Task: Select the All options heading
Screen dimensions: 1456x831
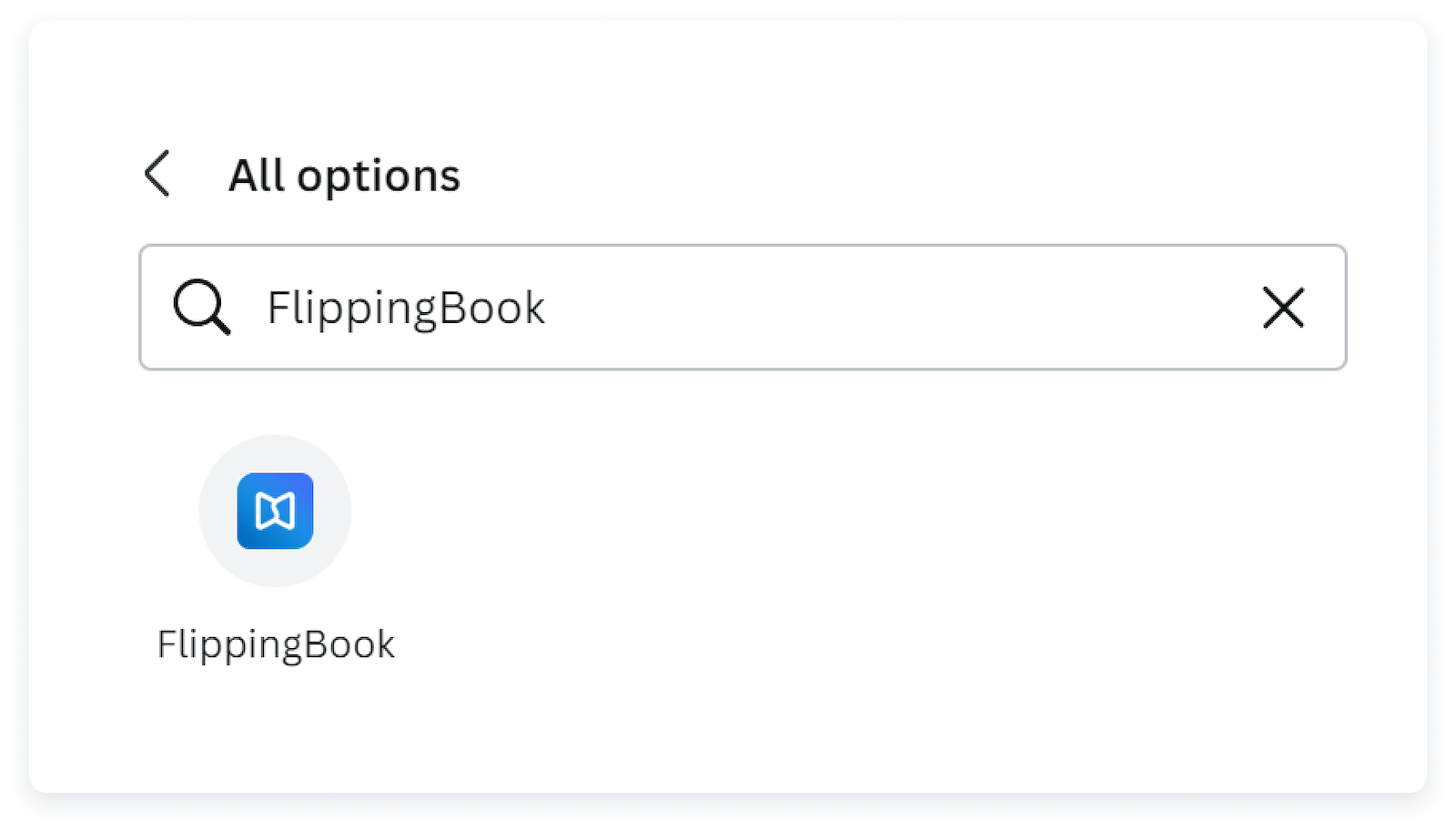Action: 344,175
